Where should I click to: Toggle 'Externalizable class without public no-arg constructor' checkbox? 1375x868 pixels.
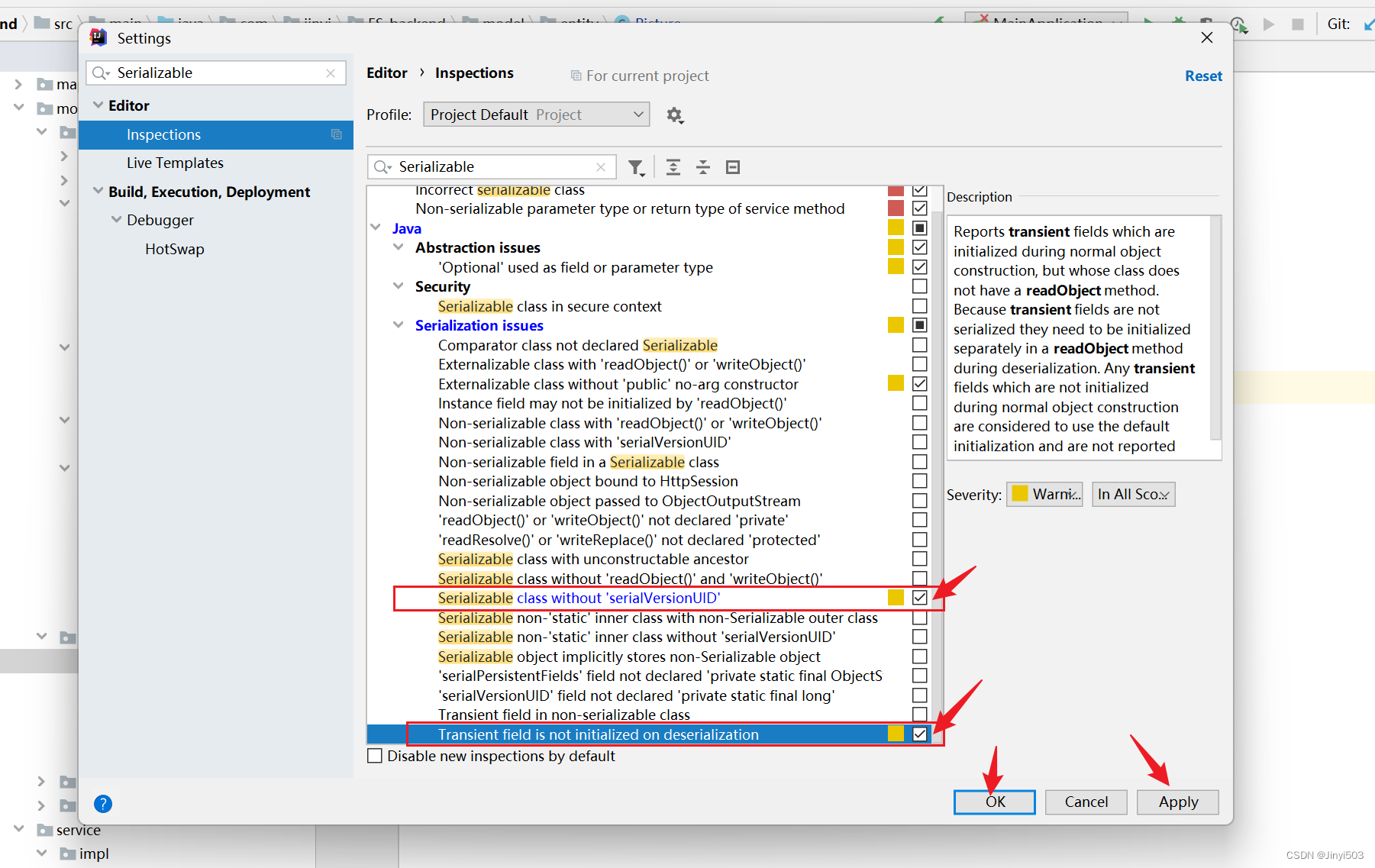click(x=920, y=384)
